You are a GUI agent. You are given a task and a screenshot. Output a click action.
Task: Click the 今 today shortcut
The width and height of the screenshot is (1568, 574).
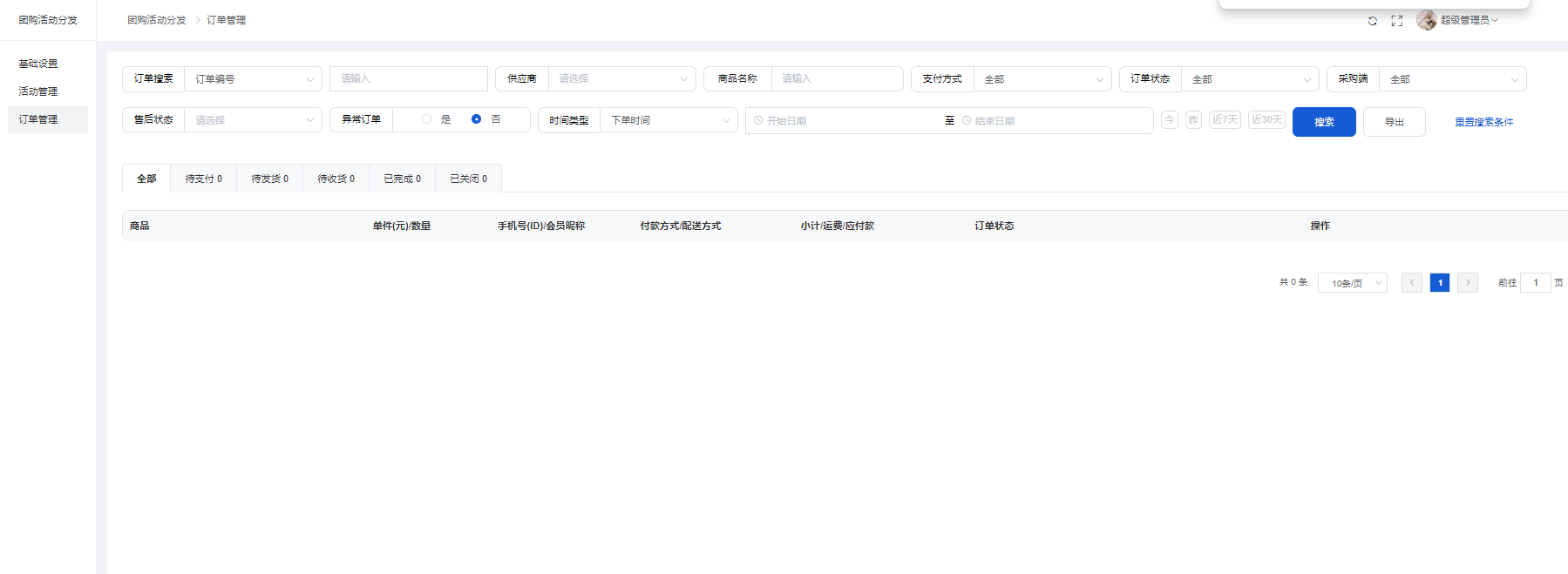pos(1170,120)
